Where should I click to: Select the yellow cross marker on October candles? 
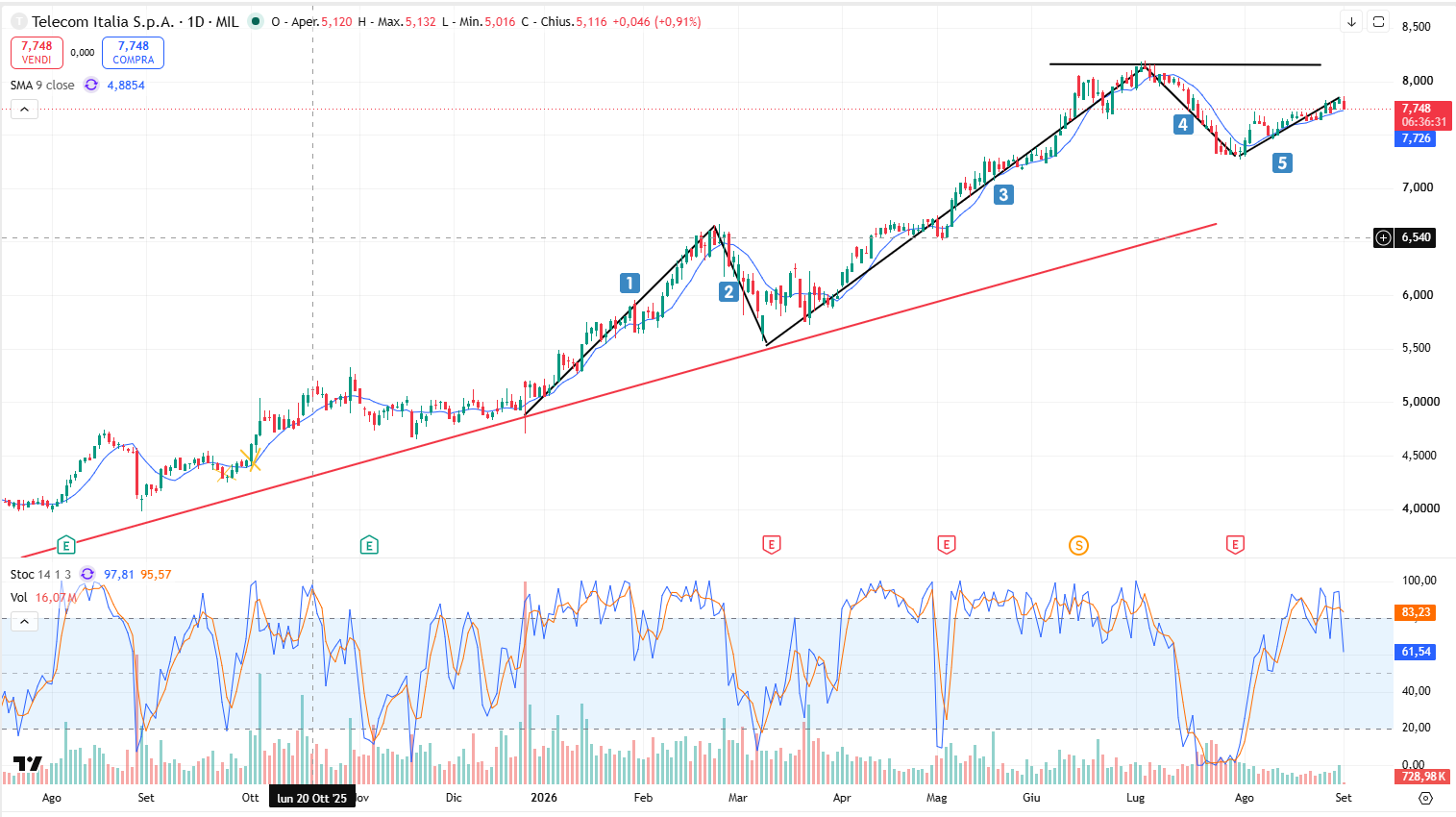coord(251,460)
